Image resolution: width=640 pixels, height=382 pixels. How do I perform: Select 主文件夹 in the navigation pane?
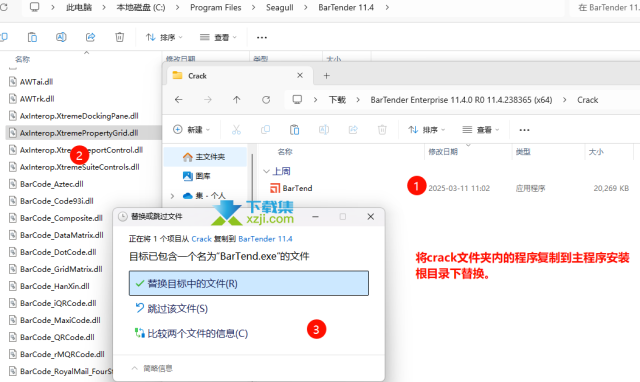coord(206,157)
